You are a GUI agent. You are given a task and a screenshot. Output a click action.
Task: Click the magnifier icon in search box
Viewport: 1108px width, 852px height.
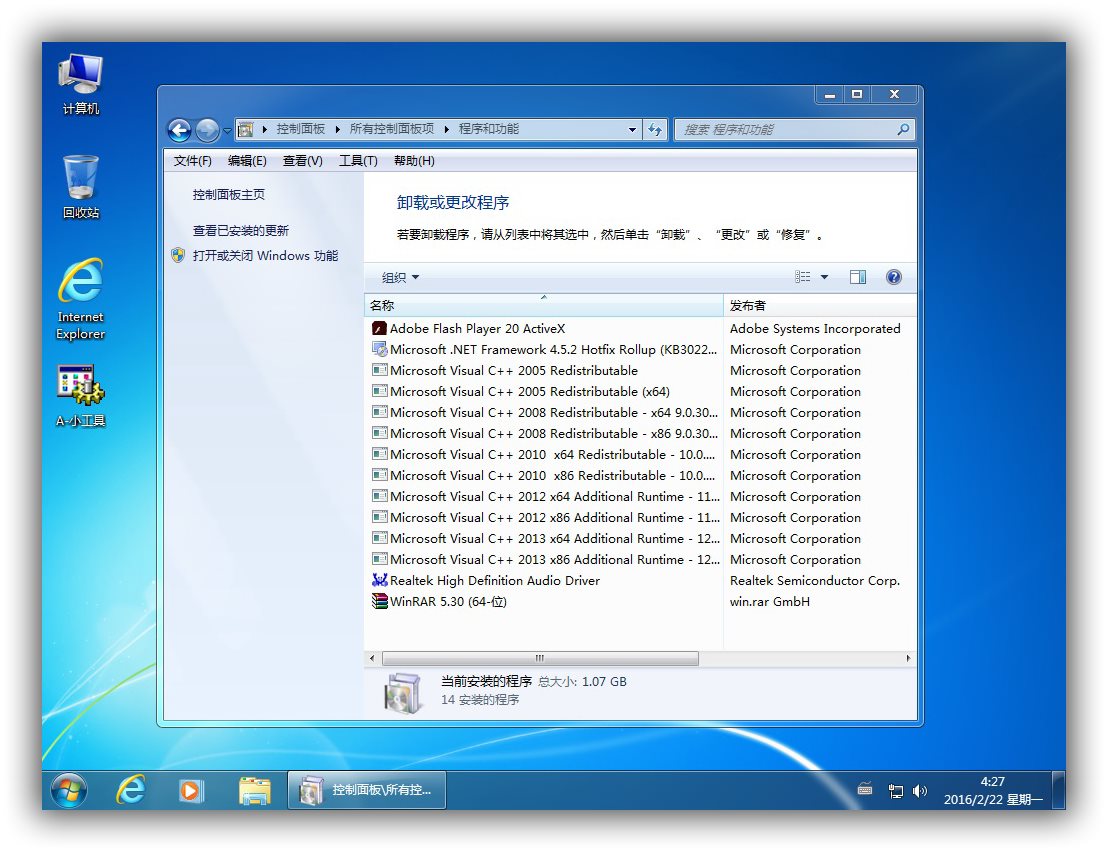903,129
